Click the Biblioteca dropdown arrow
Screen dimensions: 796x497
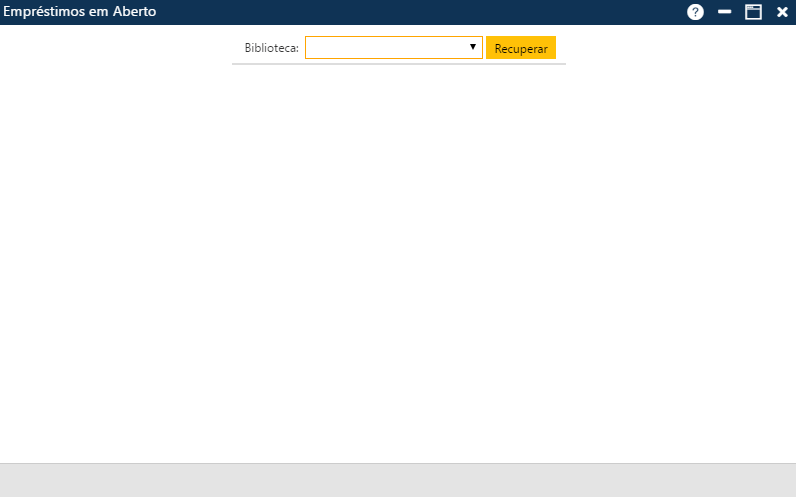472,47
